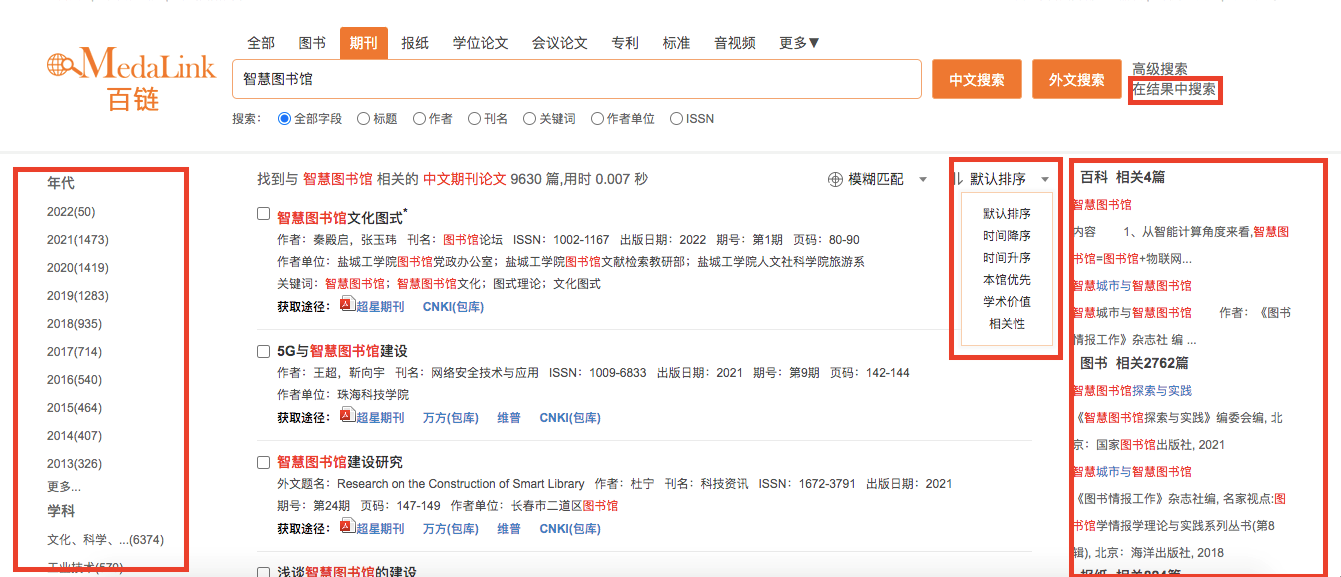The height and width of the screenshot is (577, 1341).
Task: Filter results by year 2021(1473)
Action: coord(78,240)
